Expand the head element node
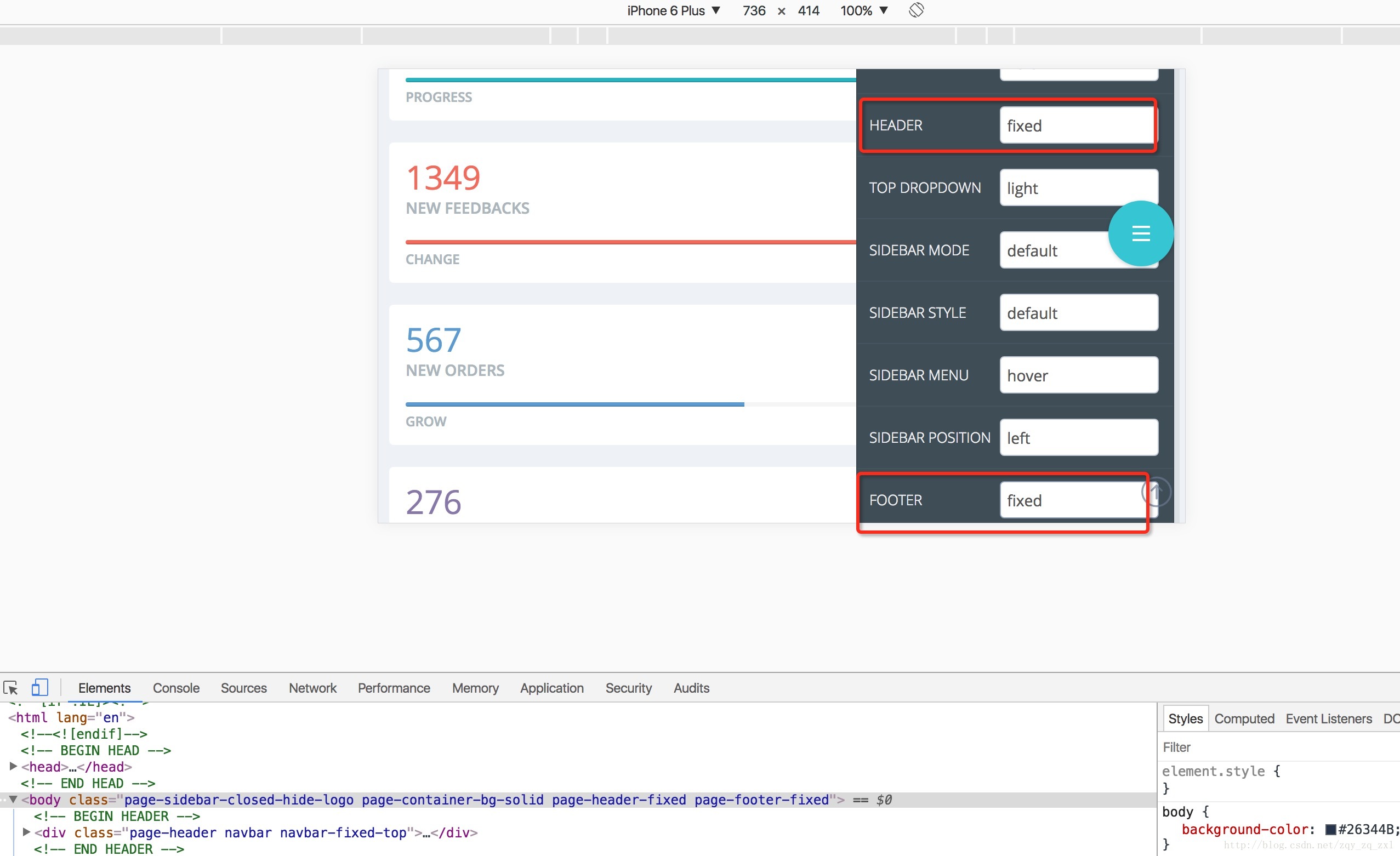This screenshot has width=1400, height=856. pyautogui.click(x=13, y=767)
